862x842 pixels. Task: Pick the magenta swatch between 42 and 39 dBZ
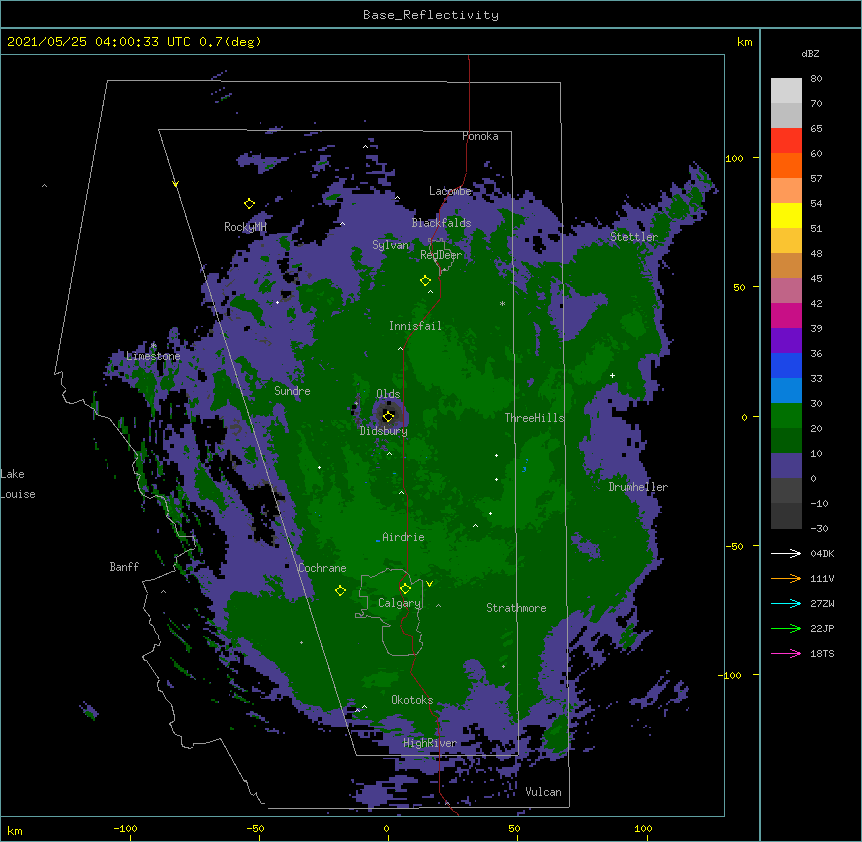tap(786, 315)
